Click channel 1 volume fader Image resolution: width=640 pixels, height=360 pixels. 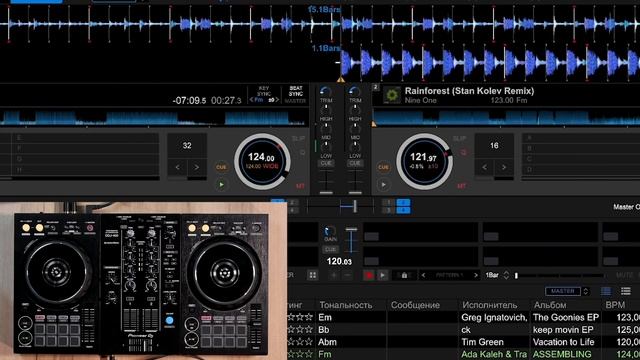tap(326, 192)
